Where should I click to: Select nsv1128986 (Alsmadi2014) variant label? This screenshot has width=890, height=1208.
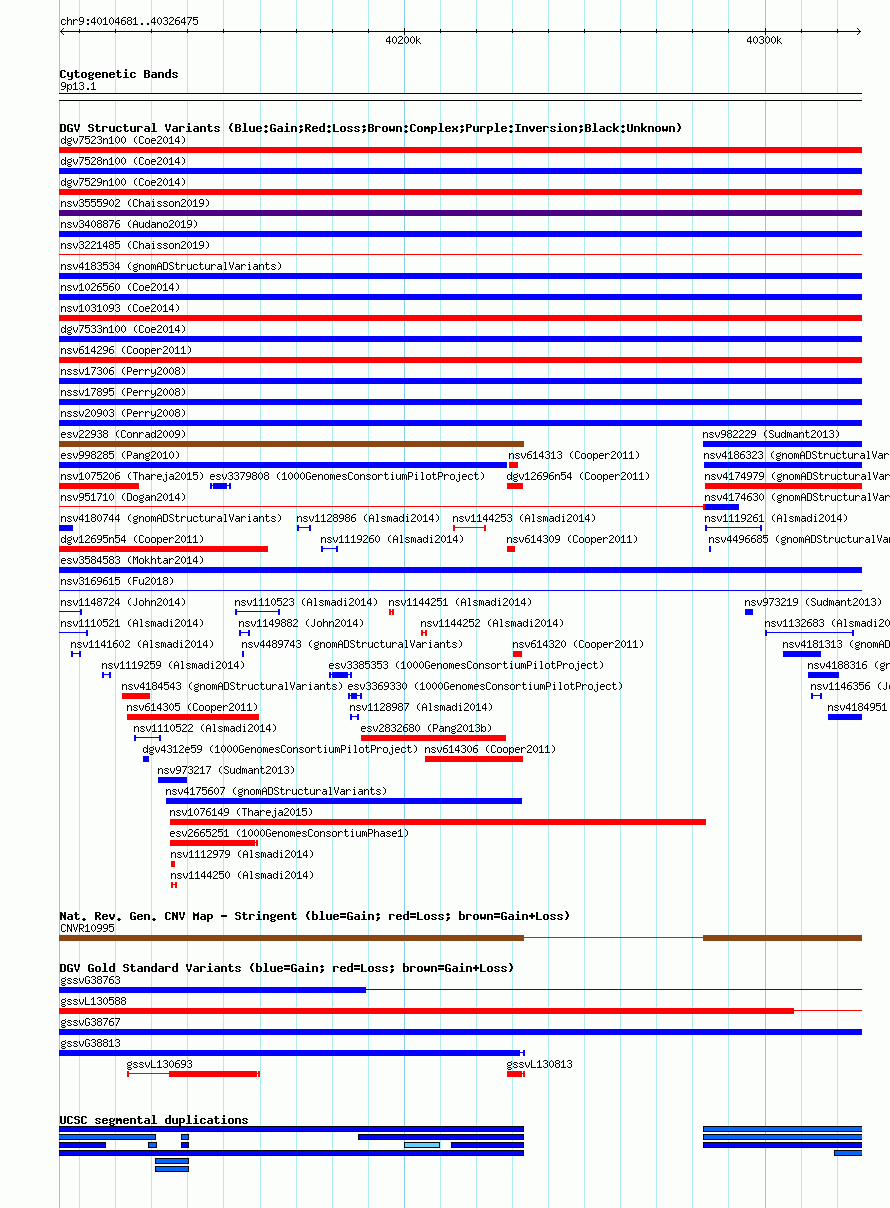(368, 518)
